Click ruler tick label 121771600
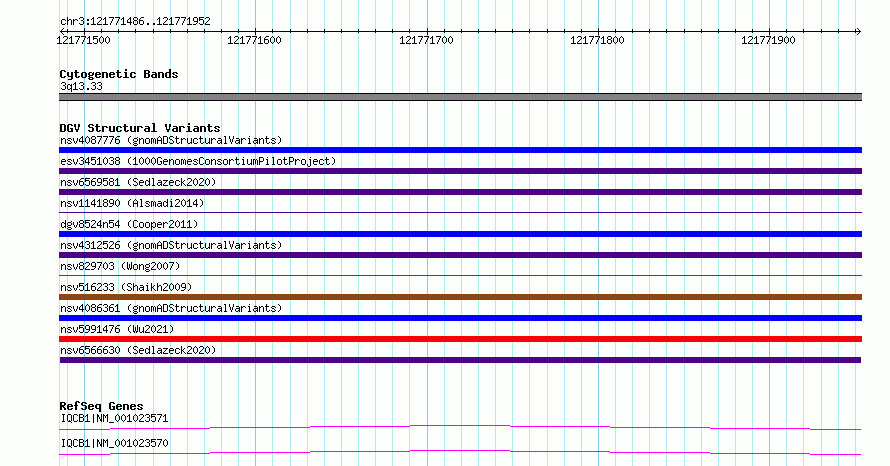This screenshot has height=466, width=890. click(x=254, y=40)
